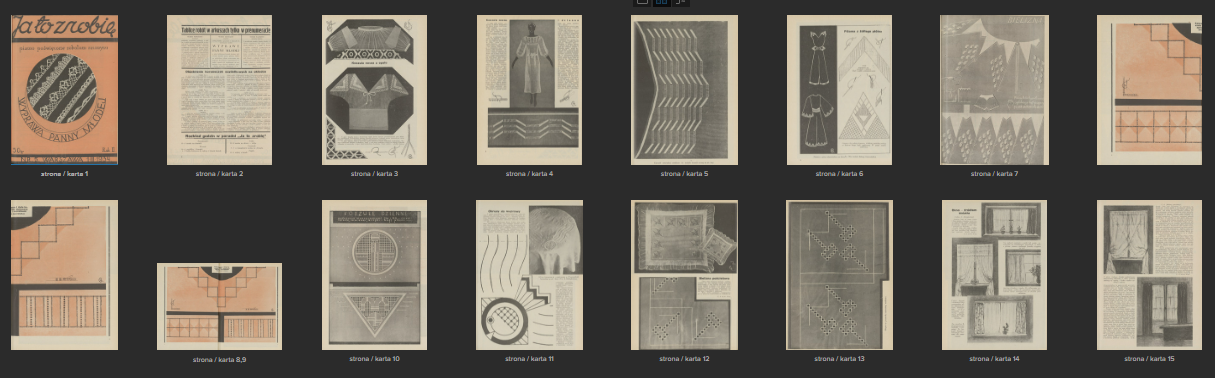Image resolution: width=1215 pixels, height=378 pixels.
Task: Click the 'strona / karta 5' label
Action: [x=684, y=174]
